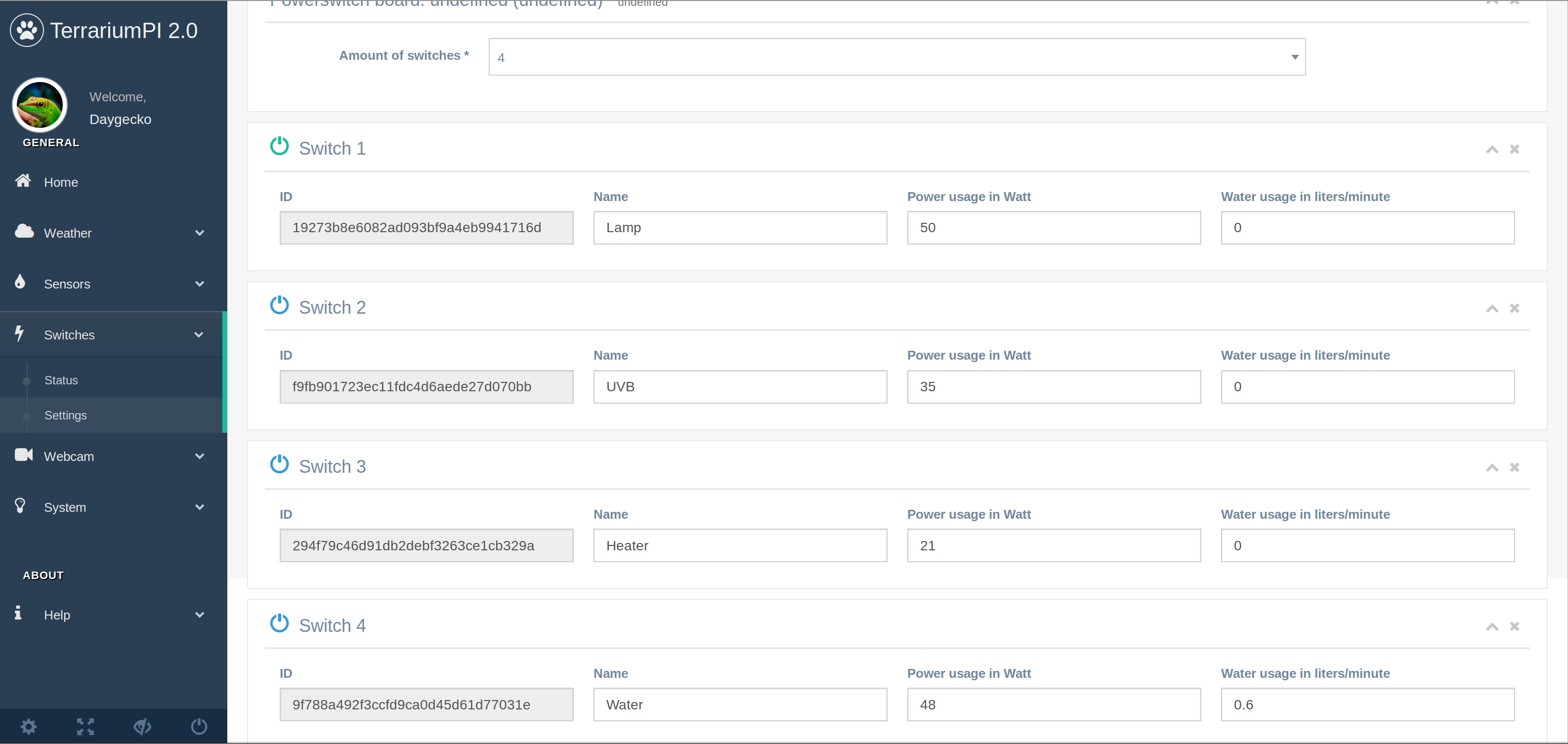
Task: Toggle the Switch 1 power icon
Action: [279, 146]
